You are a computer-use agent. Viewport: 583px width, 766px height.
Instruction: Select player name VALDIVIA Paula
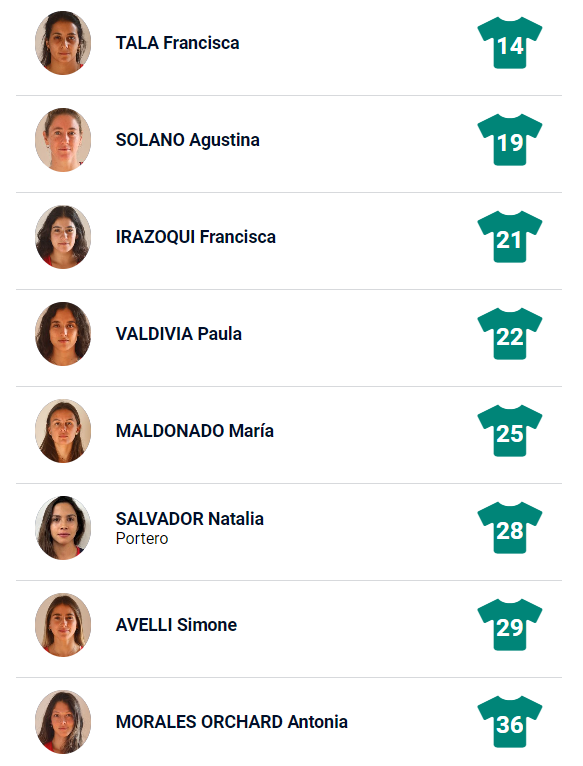pos(179,334)
